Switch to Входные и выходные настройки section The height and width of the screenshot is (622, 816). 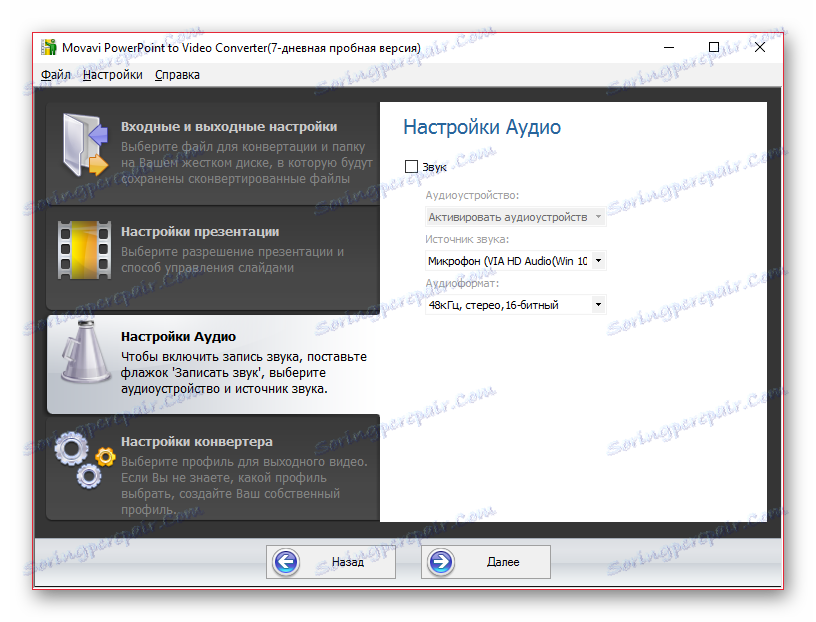pyautogui.click(x=213, y=154)
